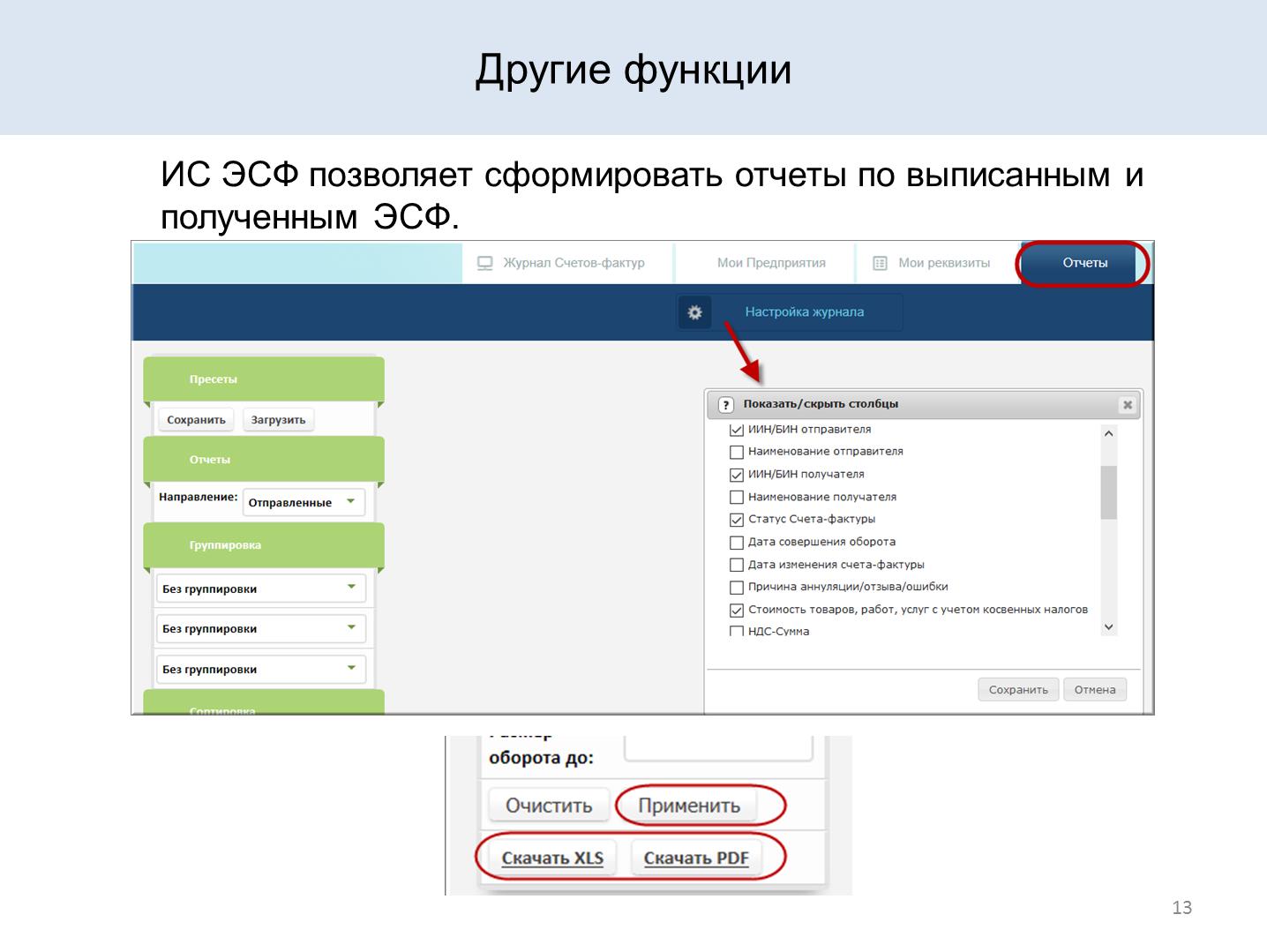The width and height of the screenshot is (1267, 952).
Task: Close the Показать/скрыть столбцы dialog
Action: click(x=1127, y=405)
